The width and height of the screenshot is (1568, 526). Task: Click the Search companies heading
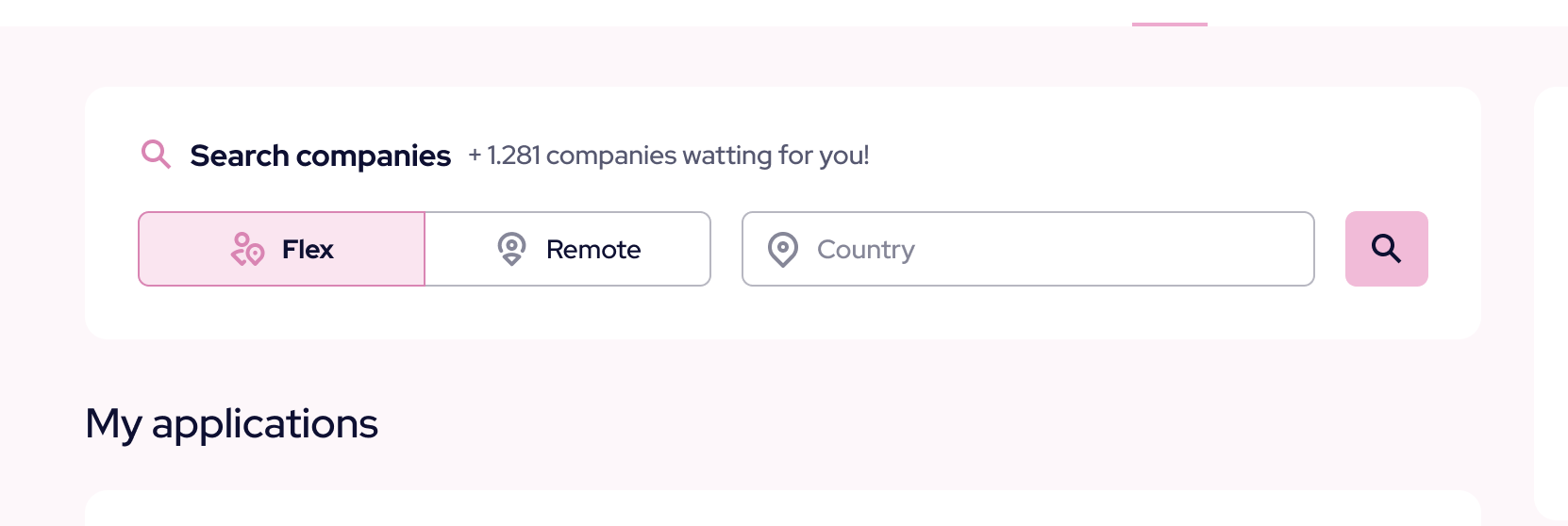pyautogui.click(x=321, y=156)
